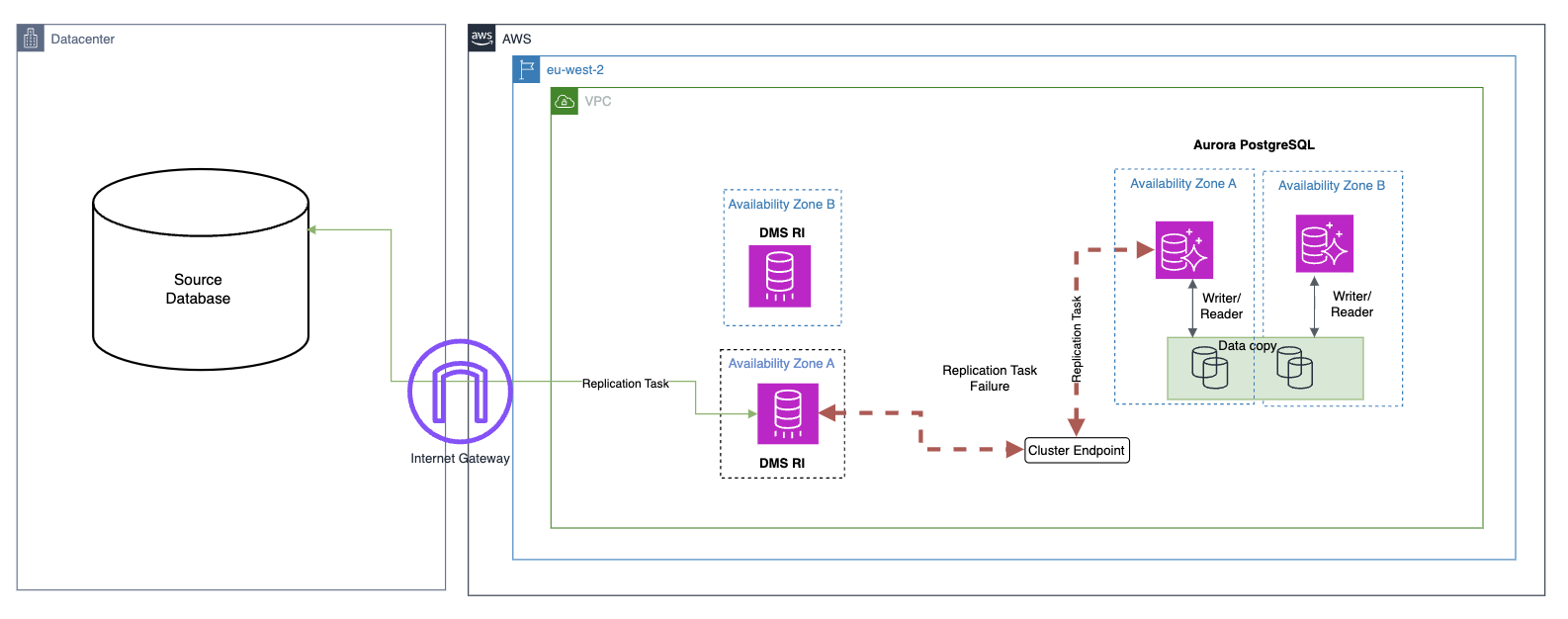Click Availability Zone A label above DMS RI
This screenshot has height=619, width=1568.
click(782, 363)
